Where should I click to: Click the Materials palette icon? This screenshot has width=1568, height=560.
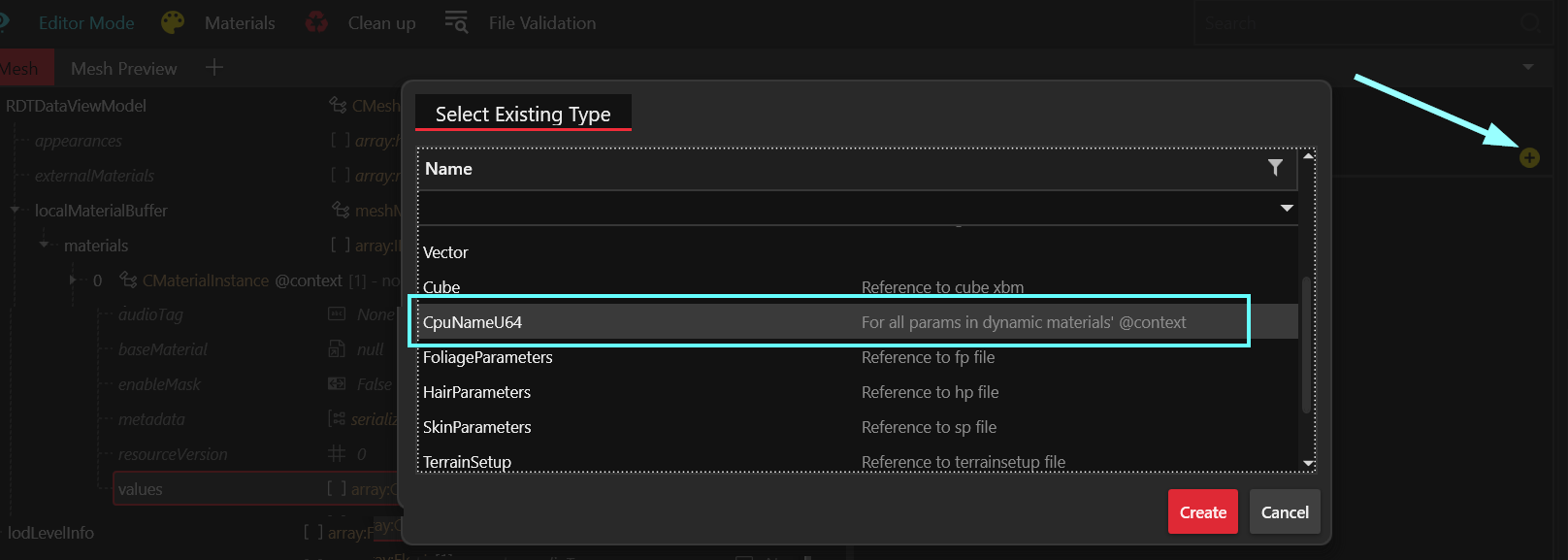click(173, 22)
